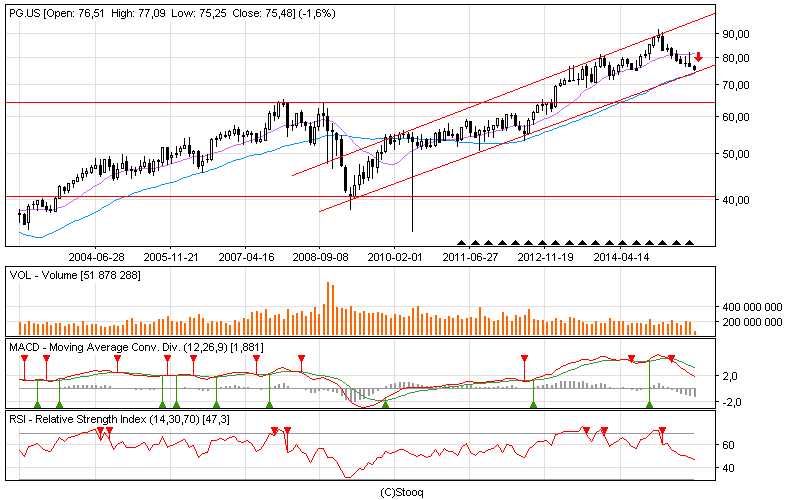Viewport: 800px width, 500px height.
Task: Click the last, shortest orange volume bar
Action: click(695, 333)
